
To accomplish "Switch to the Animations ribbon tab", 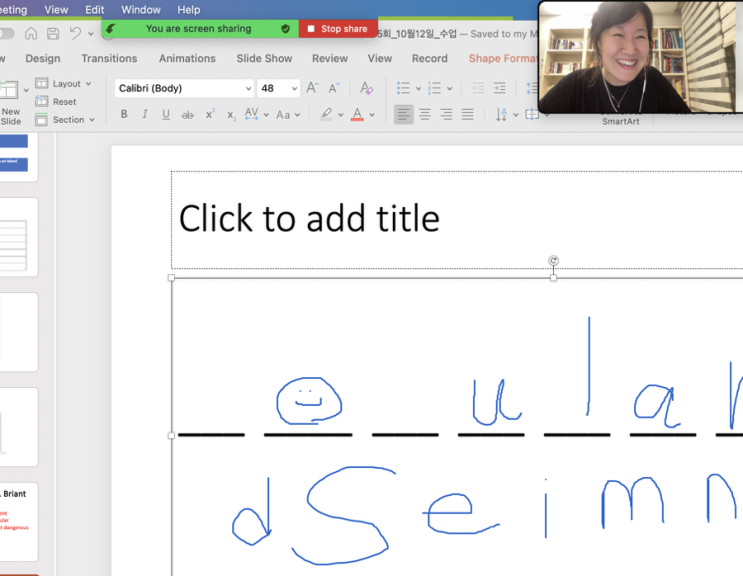I will 187,58.
